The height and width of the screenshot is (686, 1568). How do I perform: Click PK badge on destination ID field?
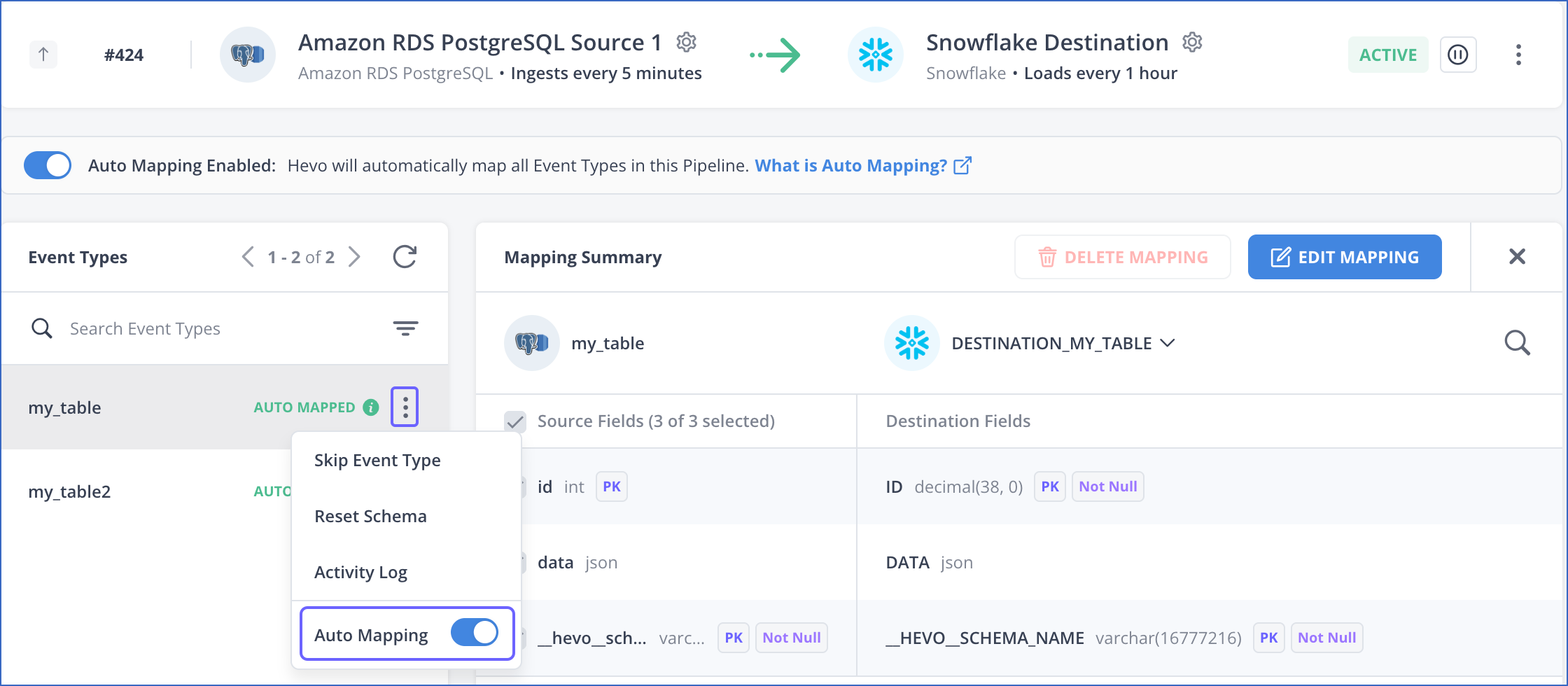pos(1050,486)
